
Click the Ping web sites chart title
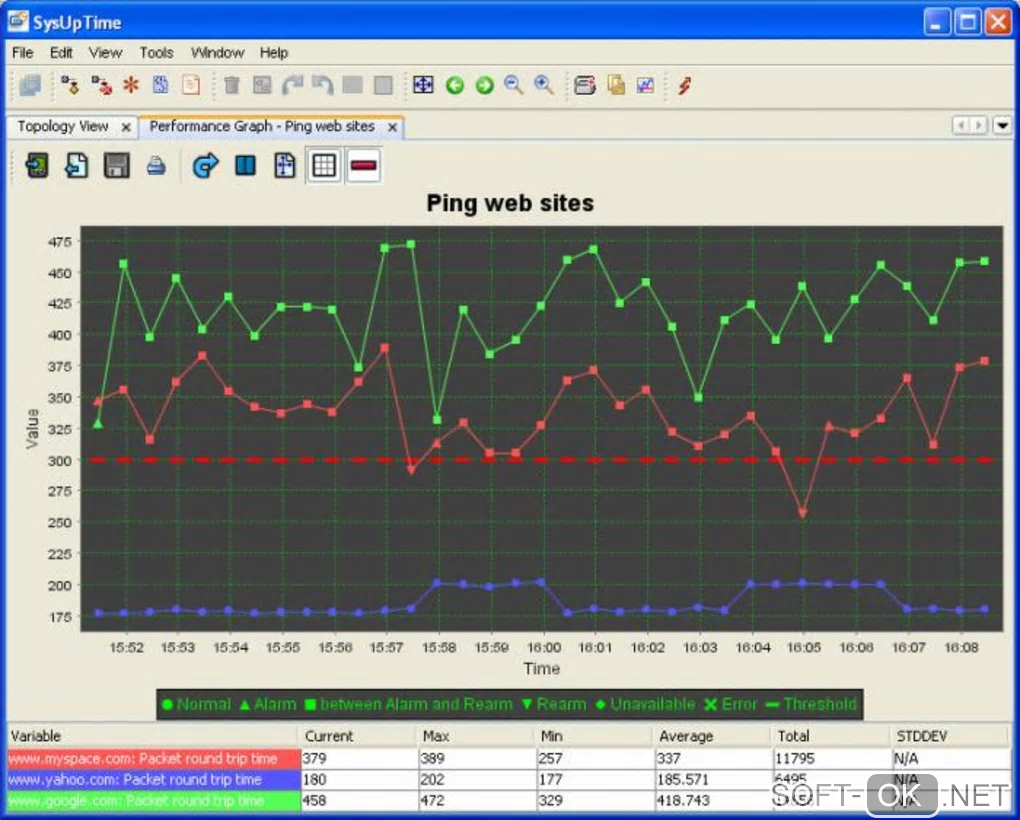(510, 203)
